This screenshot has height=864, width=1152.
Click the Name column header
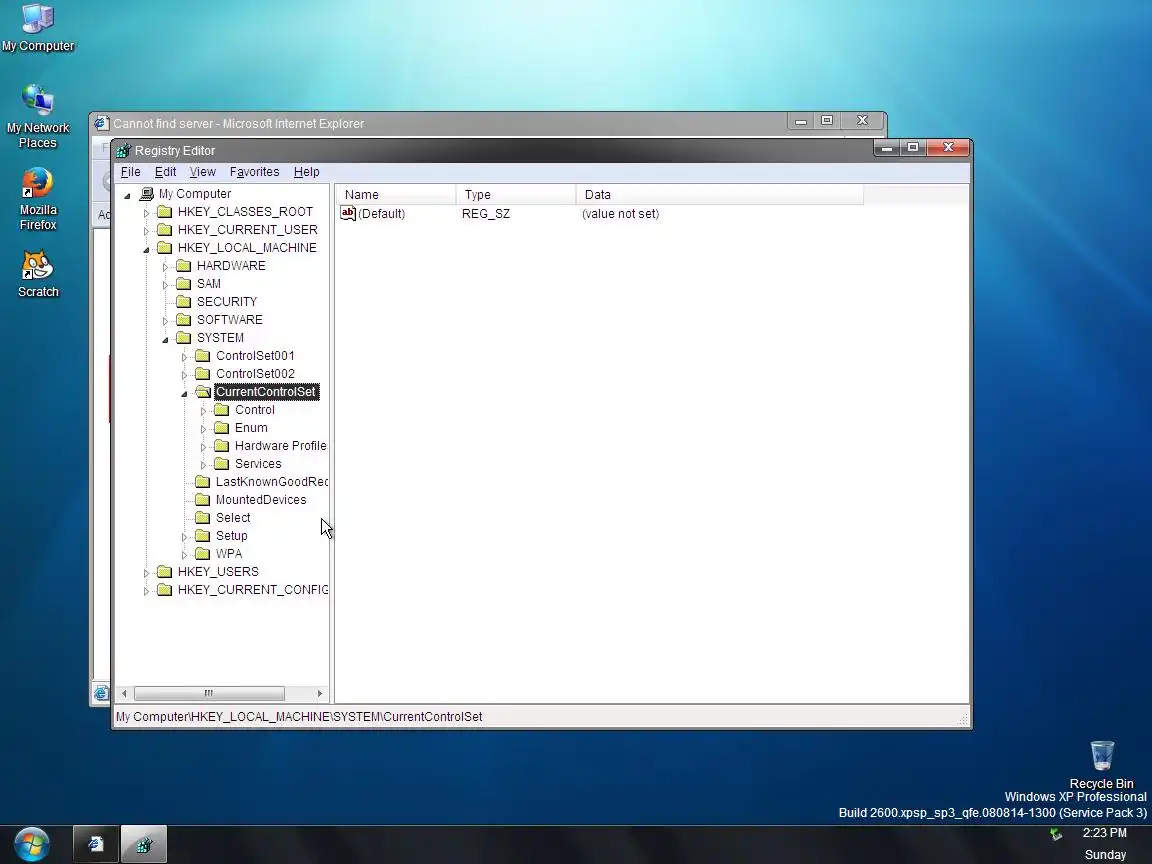pyautogui.click(x=395, y=195)
